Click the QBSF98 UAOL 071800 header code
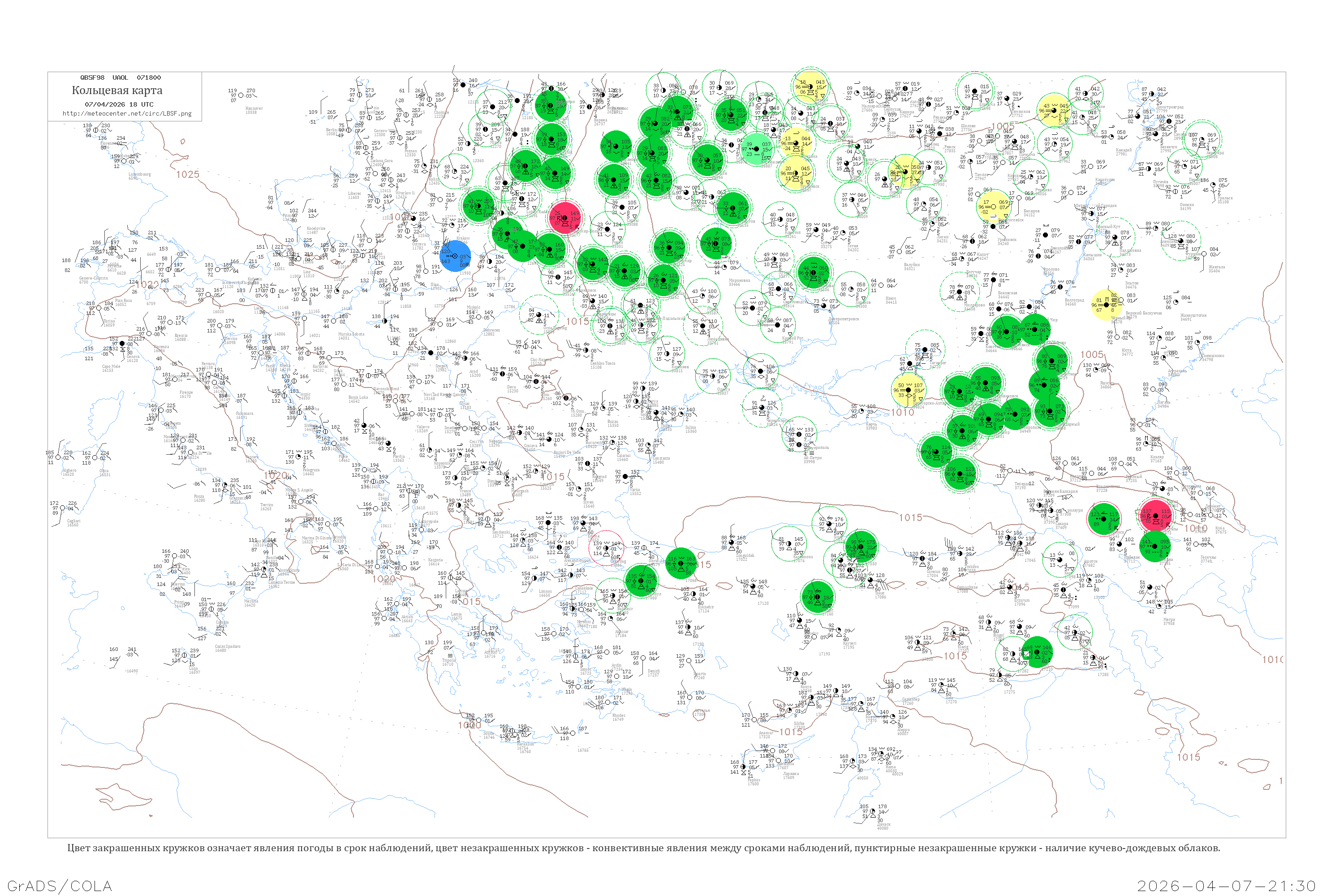This screenshot has width=1344, height=896. [x=121, y=77]
